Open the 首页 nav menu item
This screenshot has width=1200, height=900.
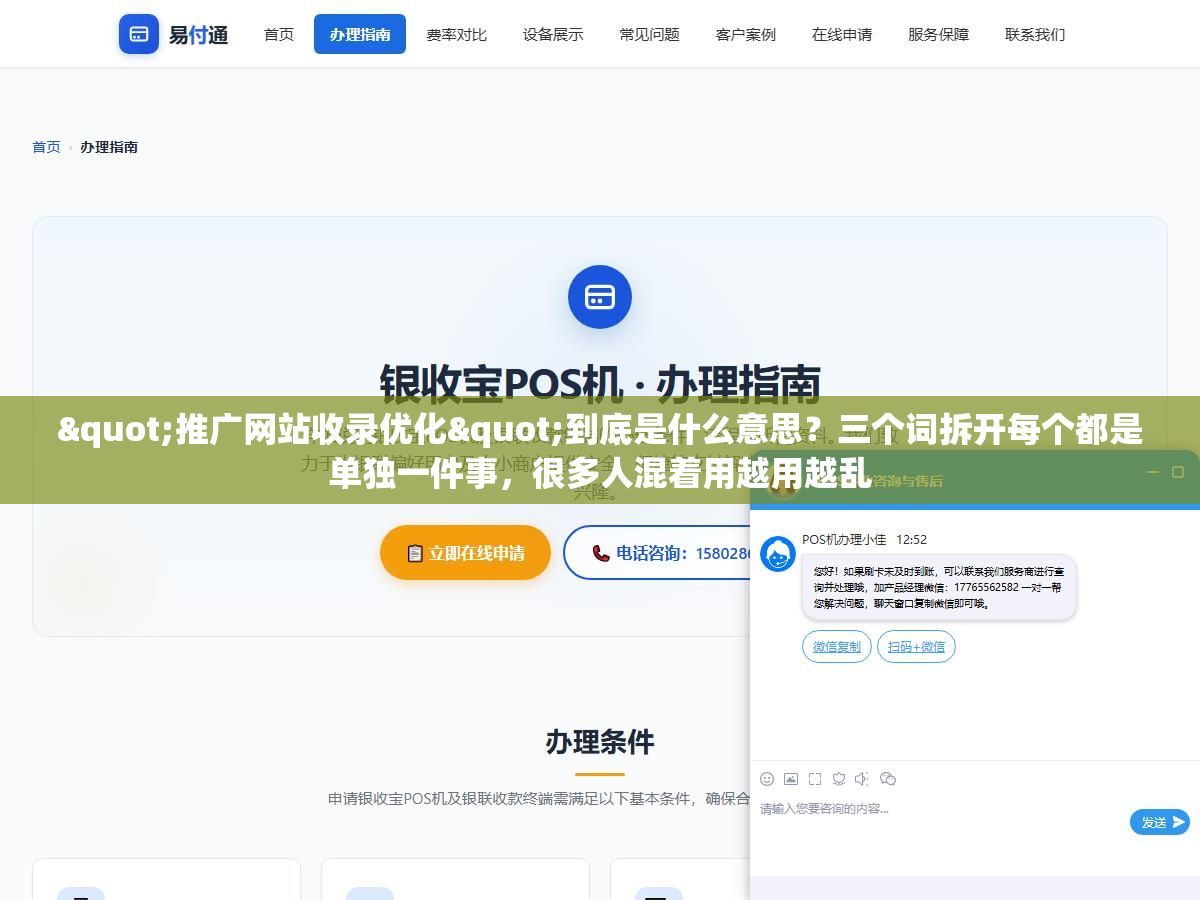(279, 34)
